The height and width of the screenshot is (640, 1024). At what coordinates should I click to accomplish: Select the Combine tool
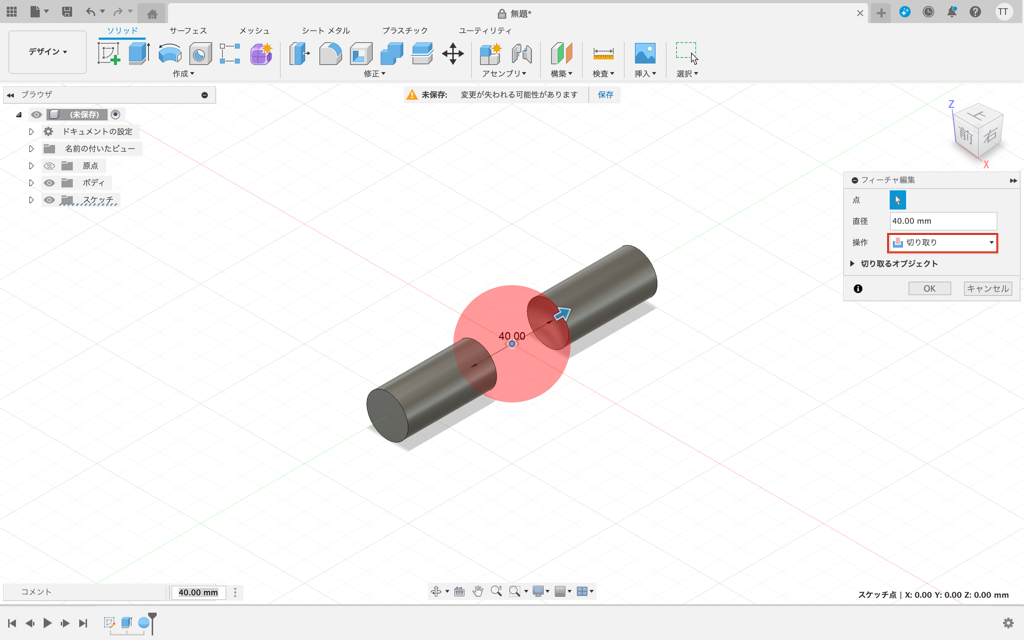point(392,54)
